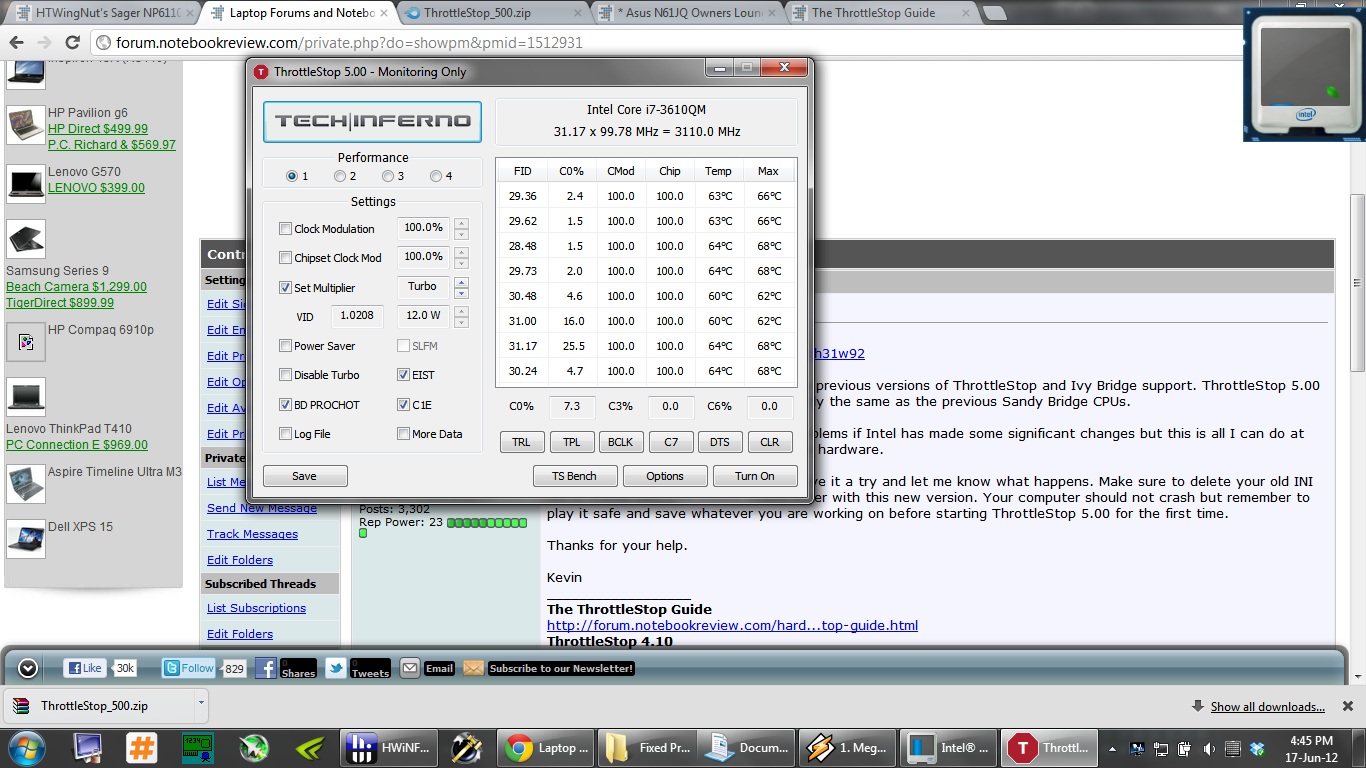
Task: Click the TRL button
Action: [x=521, y=442]
